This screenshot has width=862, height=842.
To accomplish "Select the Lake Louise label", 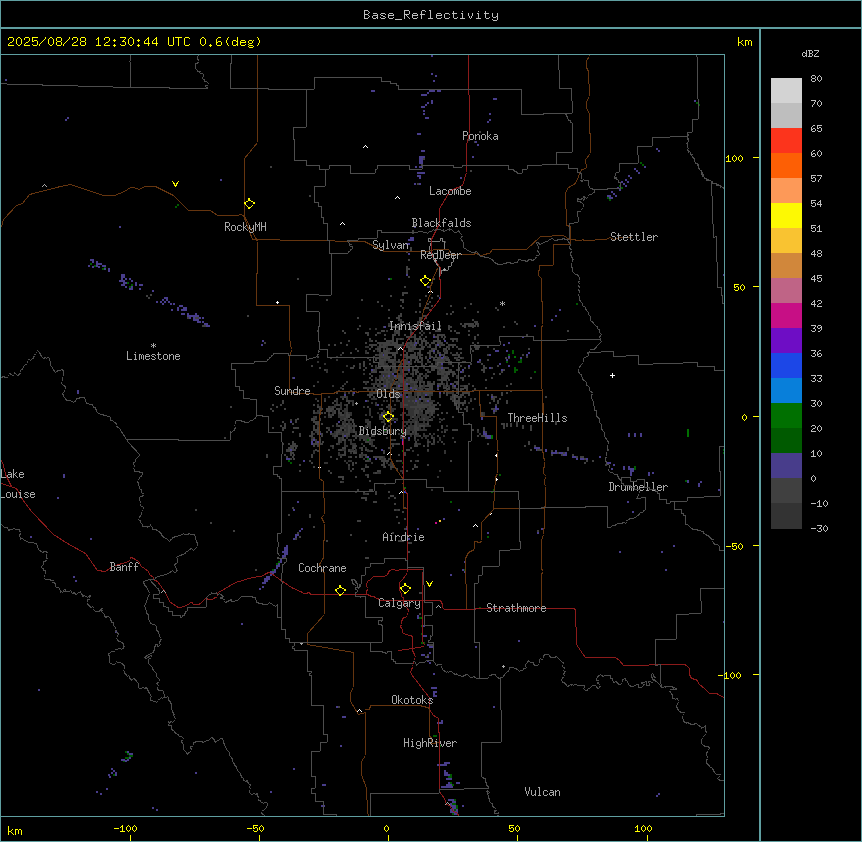I will 18,484.
